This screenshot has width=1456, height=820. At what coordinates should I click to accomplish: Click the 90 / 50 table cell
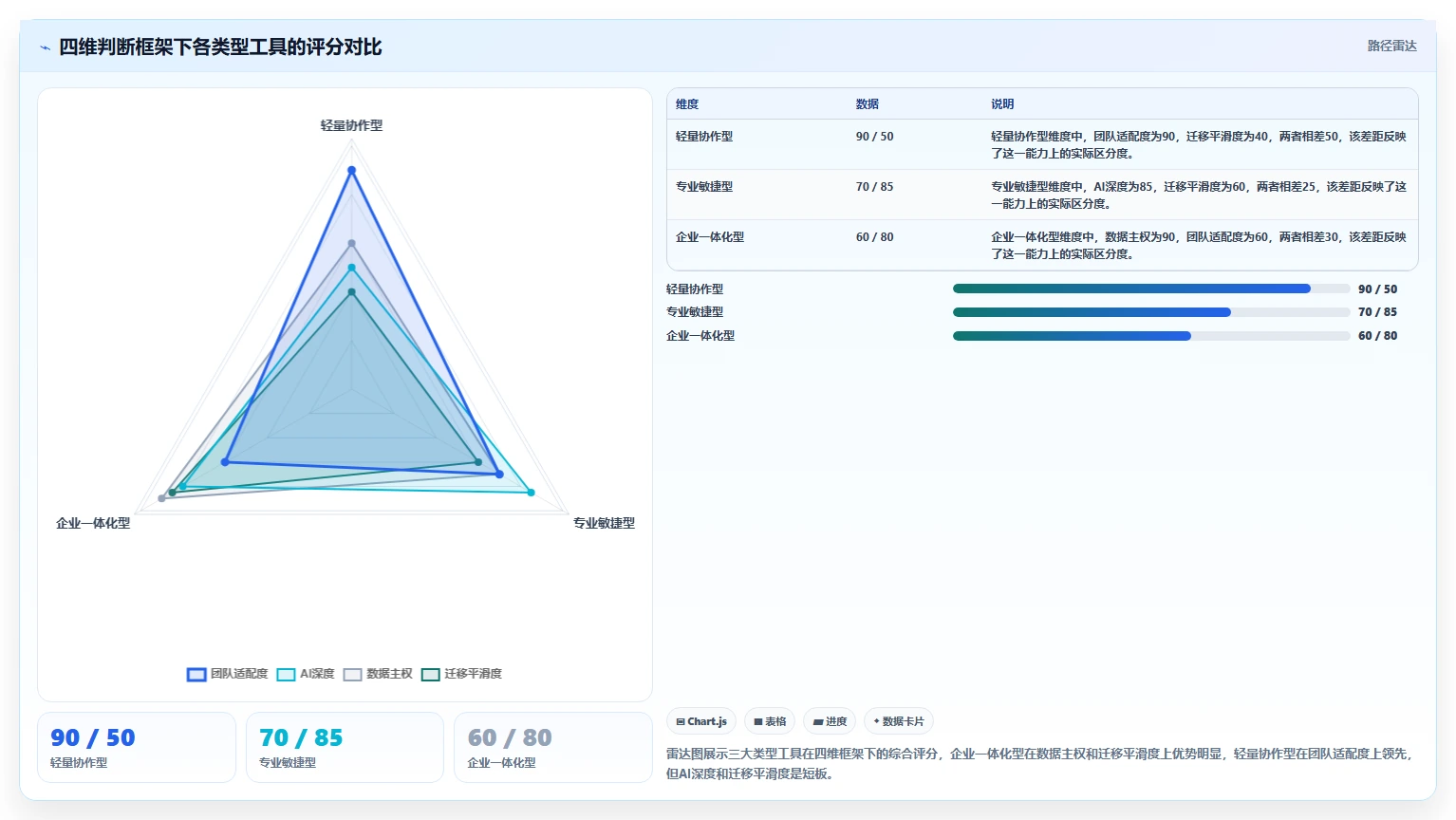874,137
